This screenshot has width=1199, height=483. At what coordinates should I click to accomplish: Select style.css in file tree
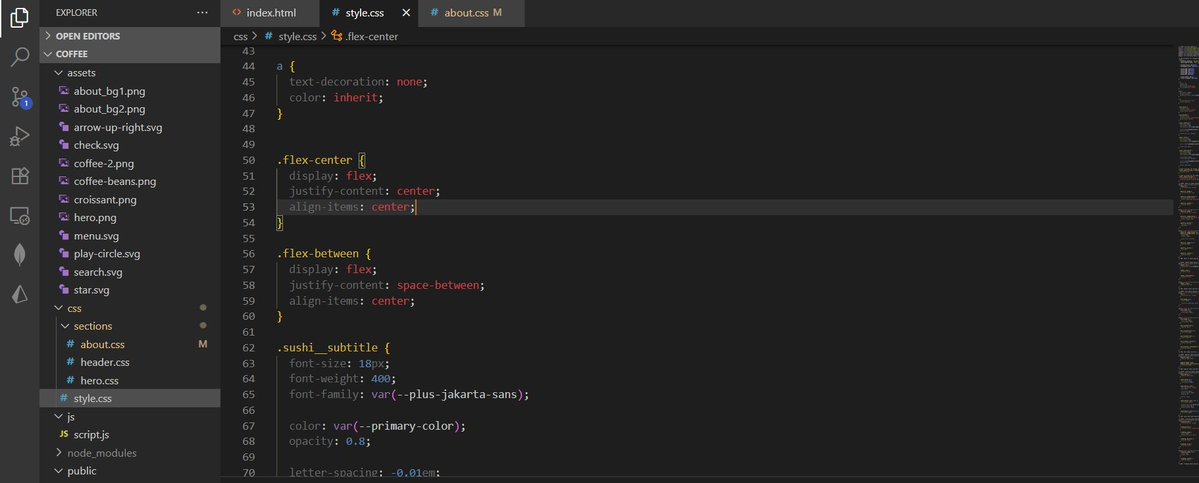point(130,398)
